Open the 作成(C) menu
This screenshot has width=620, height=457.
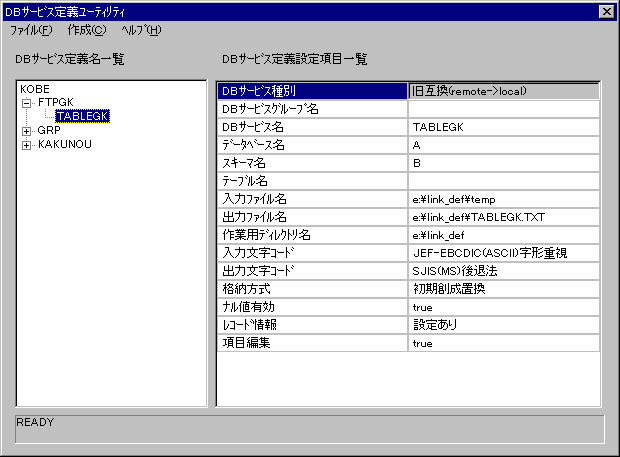[x=87, y=30]
